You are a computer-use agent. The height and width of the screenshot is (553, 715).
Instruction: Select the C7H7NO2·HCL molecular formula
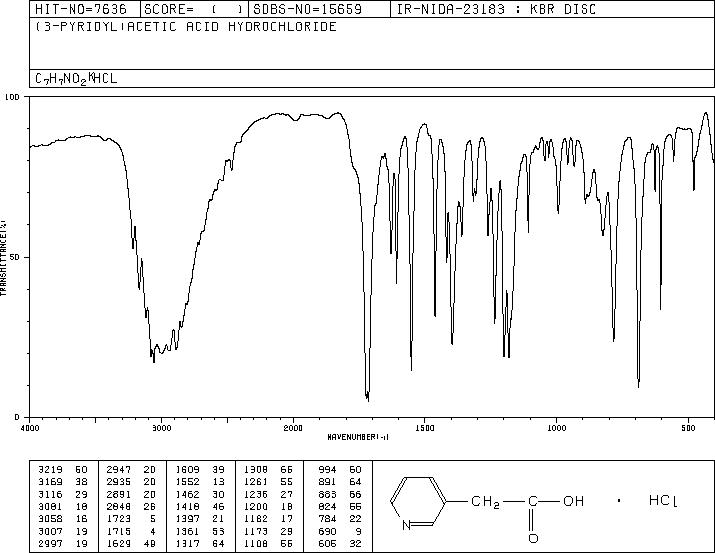(76, 78)
